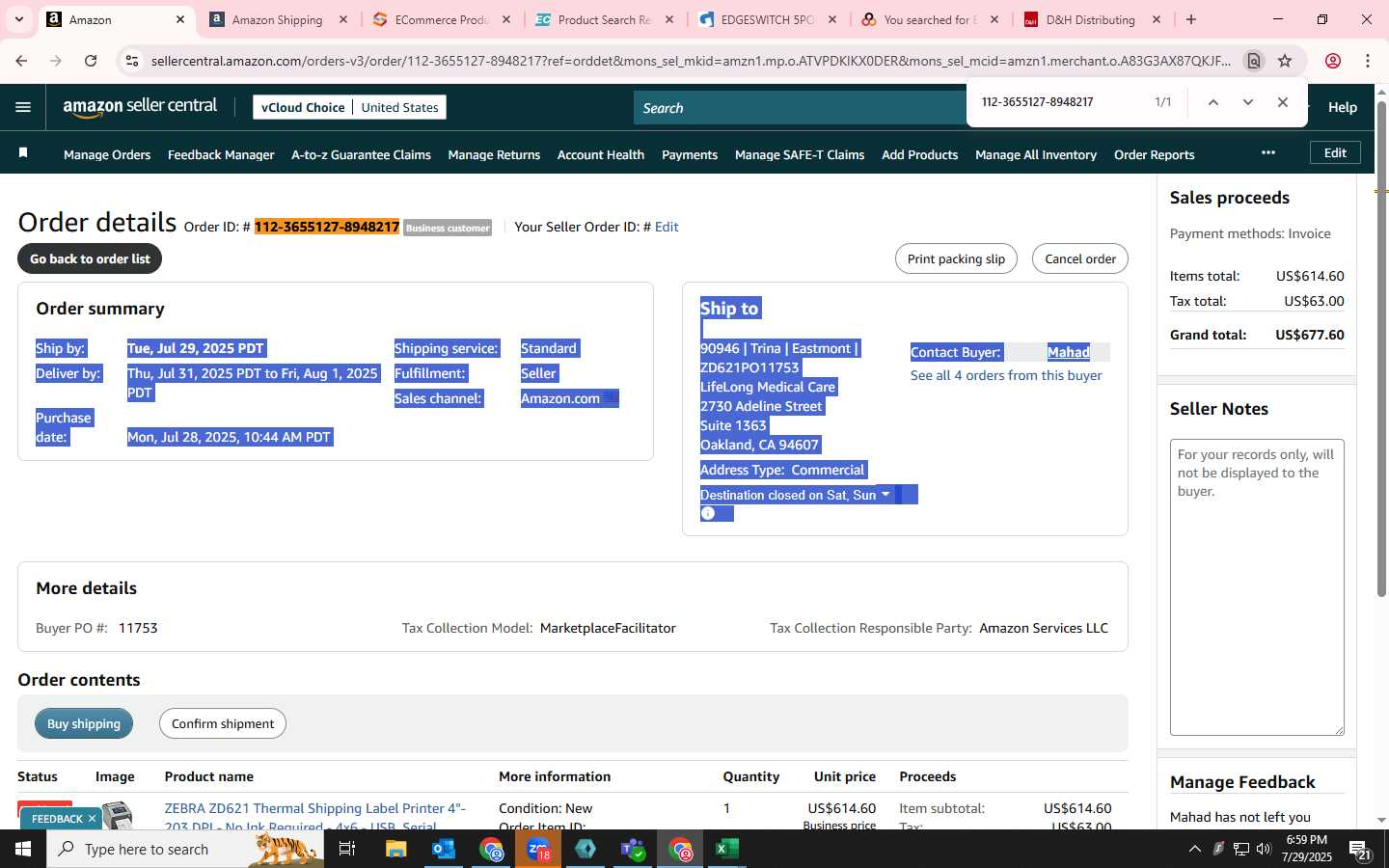Viewport: 1389px width, 868px height.
Task: Click the amazon seller central logo
Action: tap(140, 107)
